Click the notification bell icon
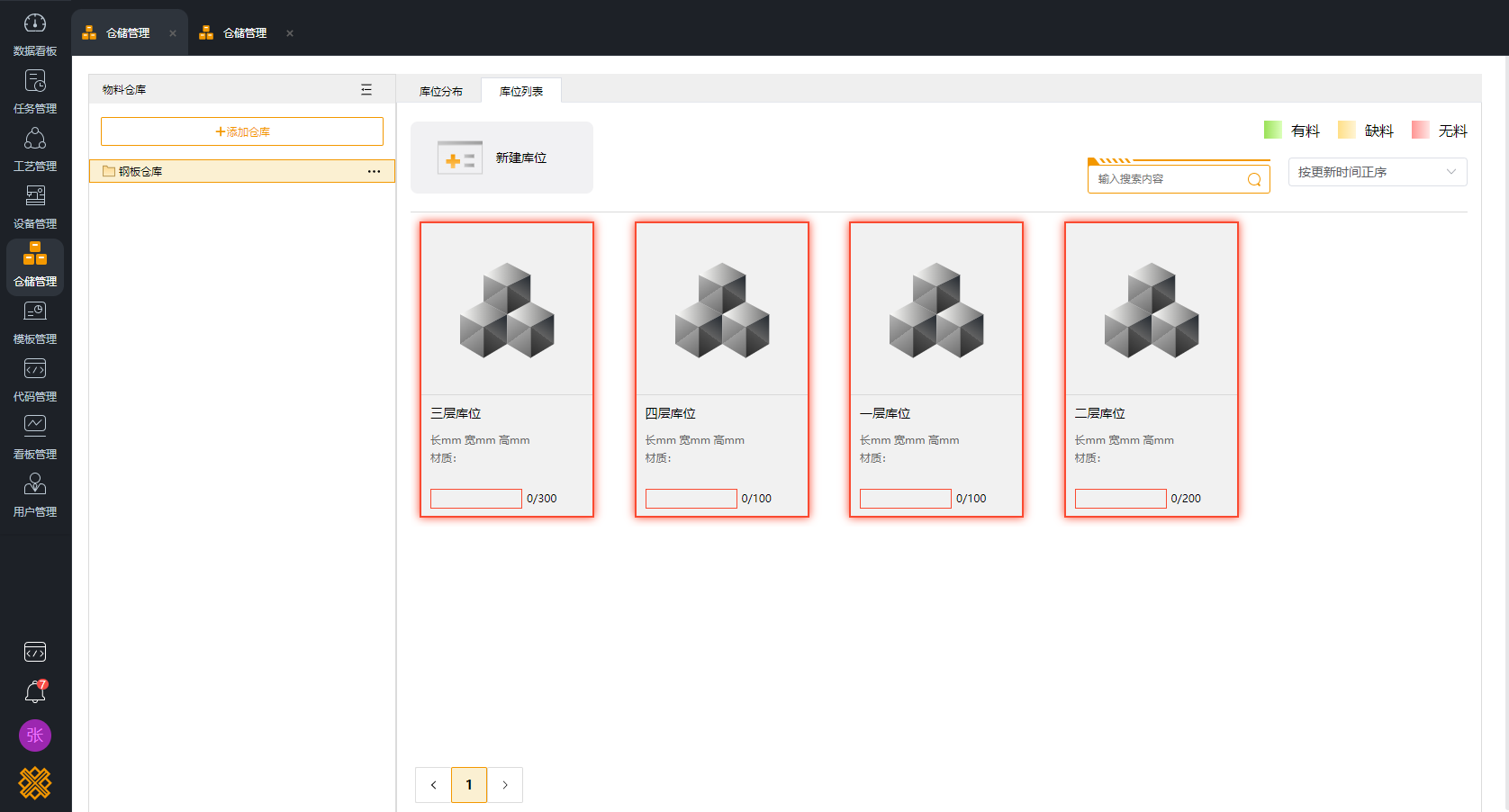Image resolution: width=1509 pixels, height=812 pixels. pos(35,691)
